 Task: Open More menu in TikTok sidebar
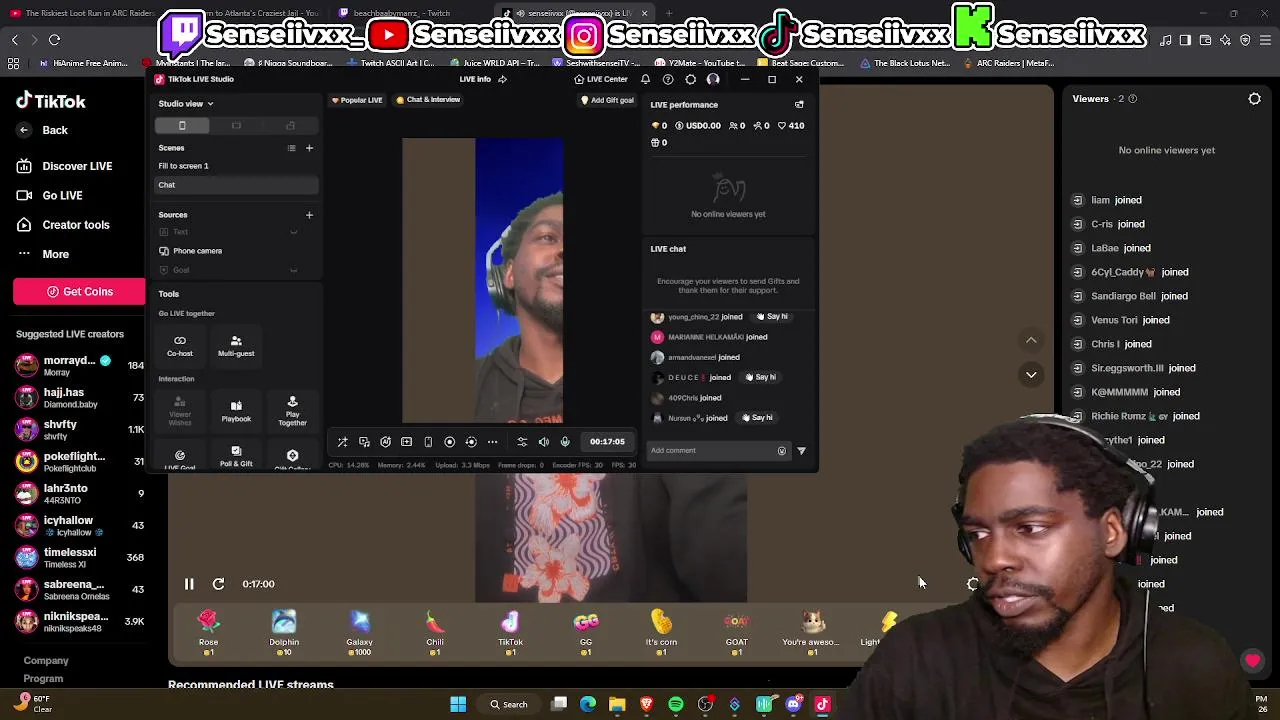pos(43,254)
